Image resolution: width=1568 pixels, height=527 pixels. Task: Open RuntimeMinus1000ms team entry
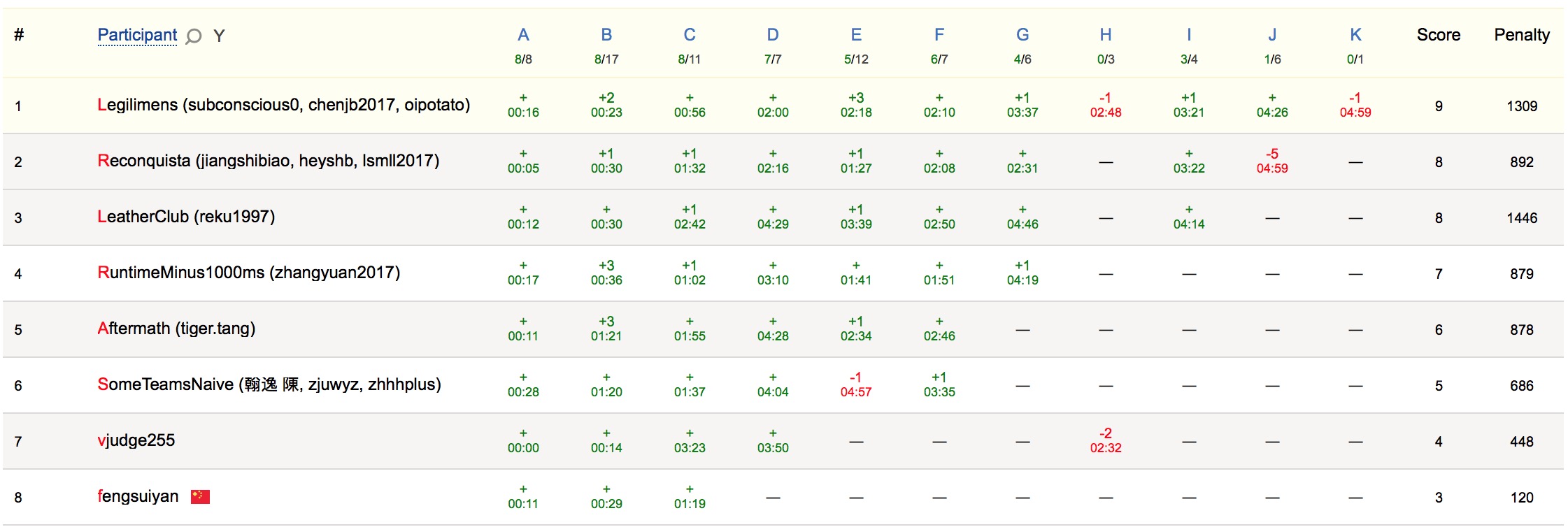click(248, 273)
